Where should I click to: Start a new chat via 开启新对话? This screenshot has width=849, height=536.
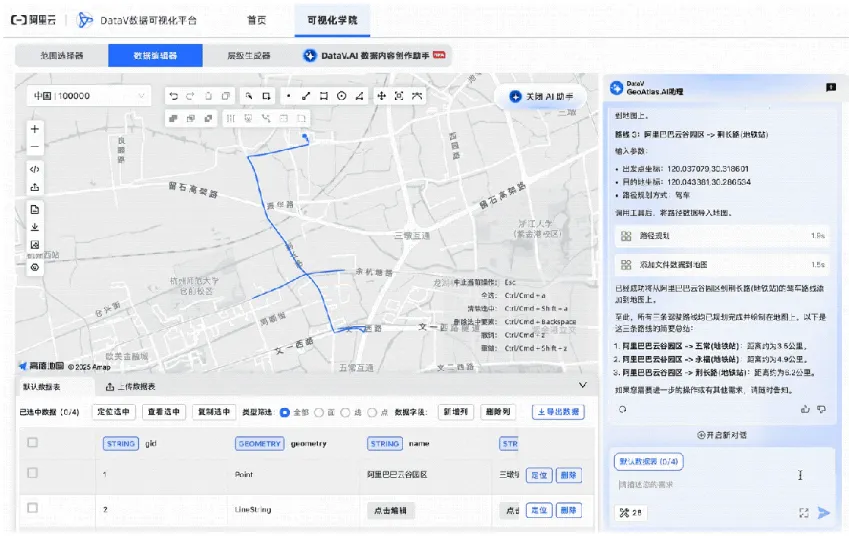(x=722, y=435)
